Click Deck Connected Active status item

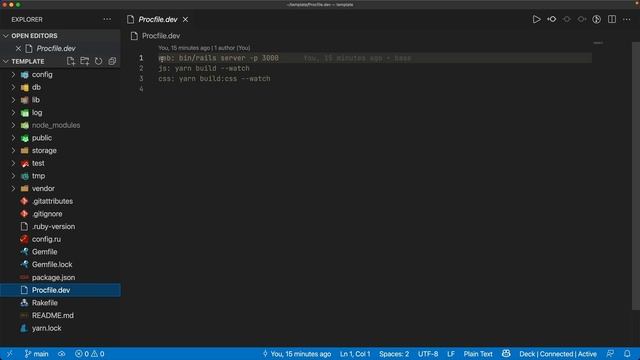(x=558, y=354)
